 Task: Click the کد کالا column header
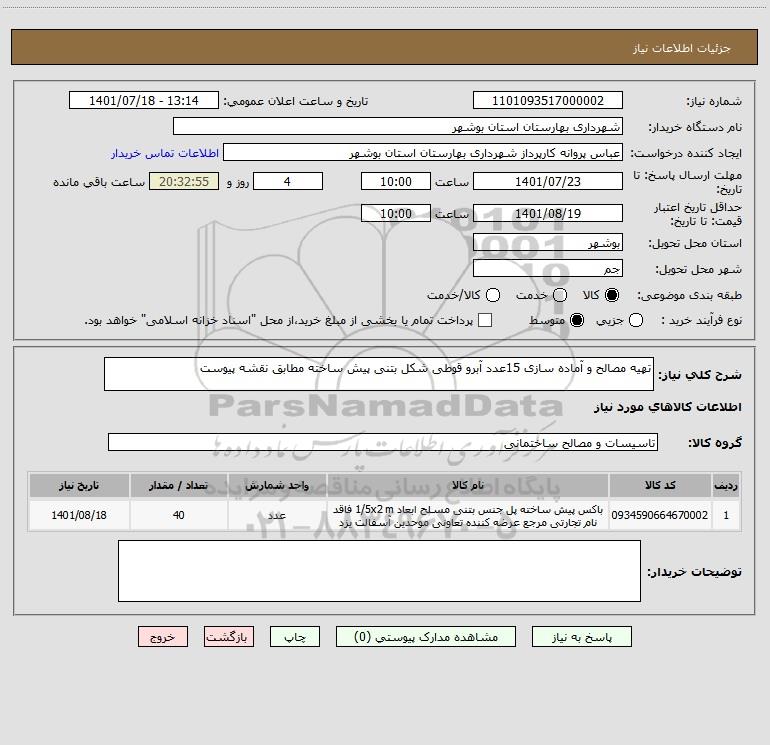click(660, 486)
